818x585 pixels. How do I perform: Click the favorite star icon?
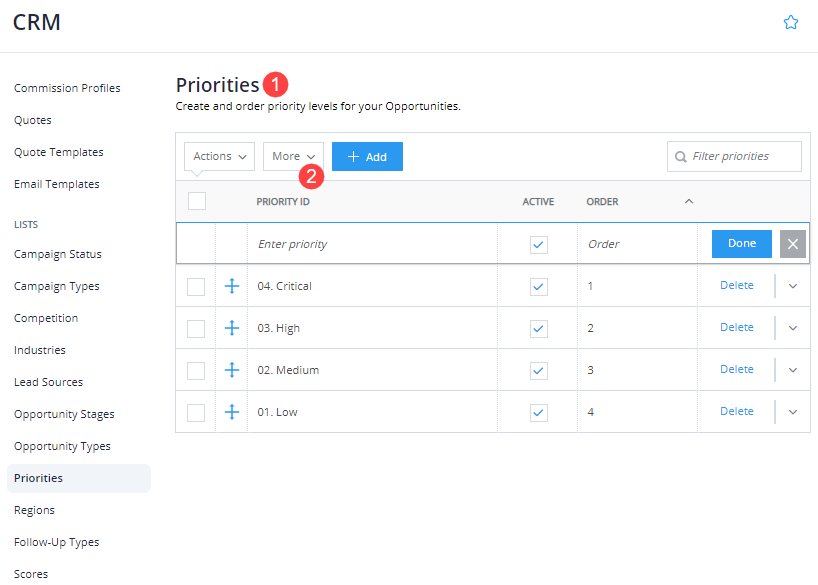click(x=790, y=22)
